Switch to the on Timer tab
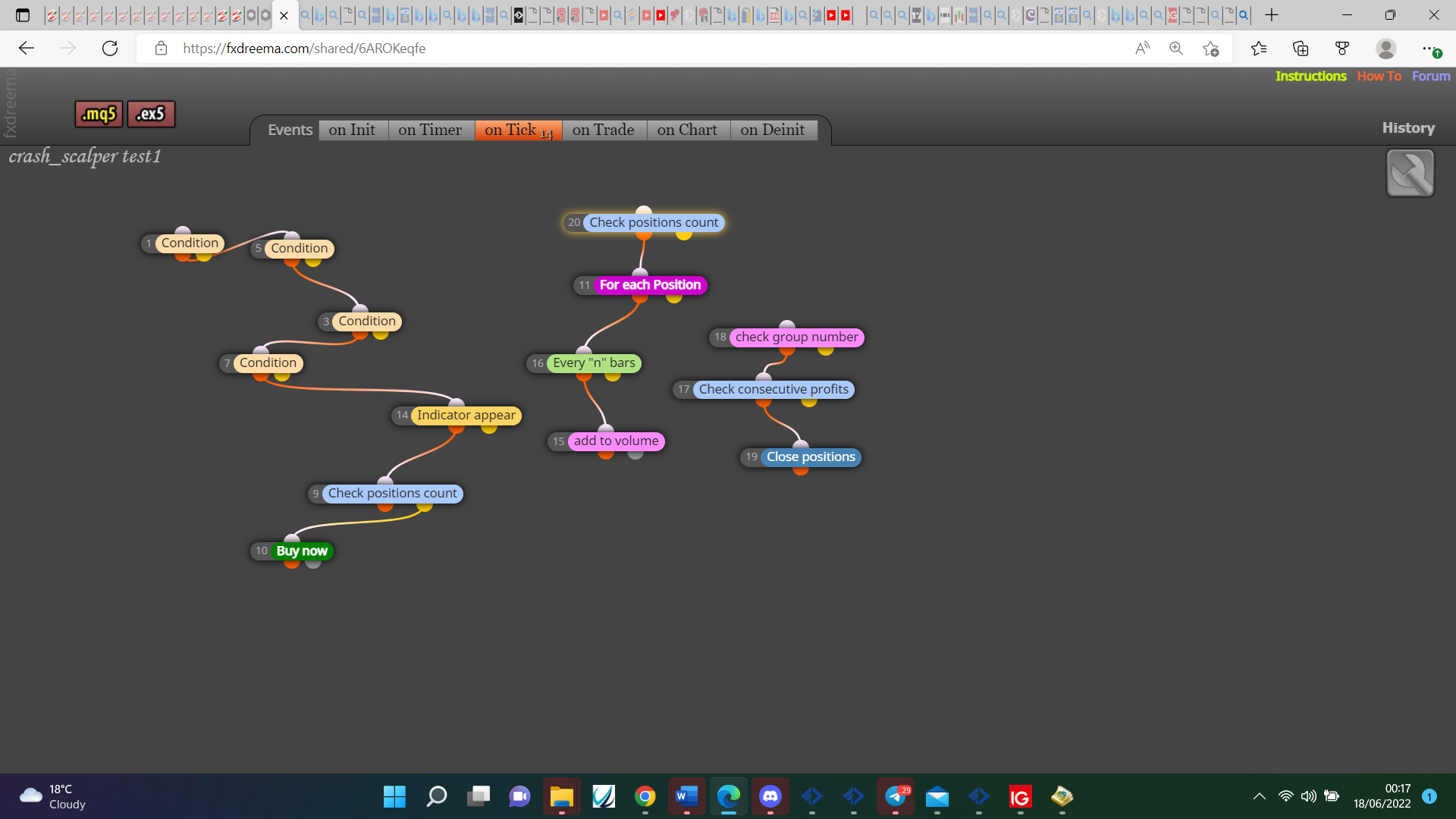Screen dimensions: 1456x819 pyautogui.click(x=430, y=130)
